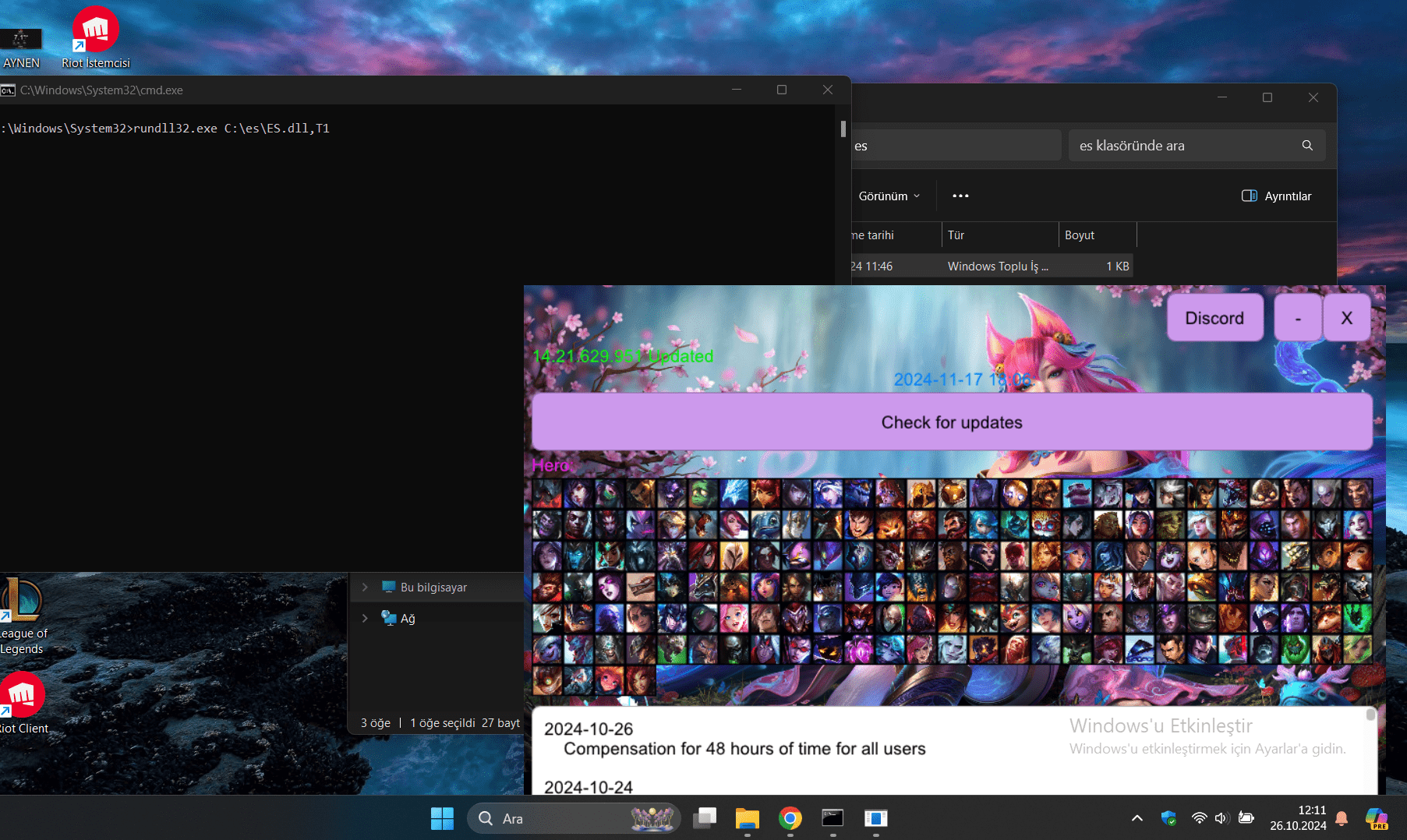This screenshot has width=1407, height=840.
Task: Sort files by the Tür column header
Action: tap(1000, 235)
